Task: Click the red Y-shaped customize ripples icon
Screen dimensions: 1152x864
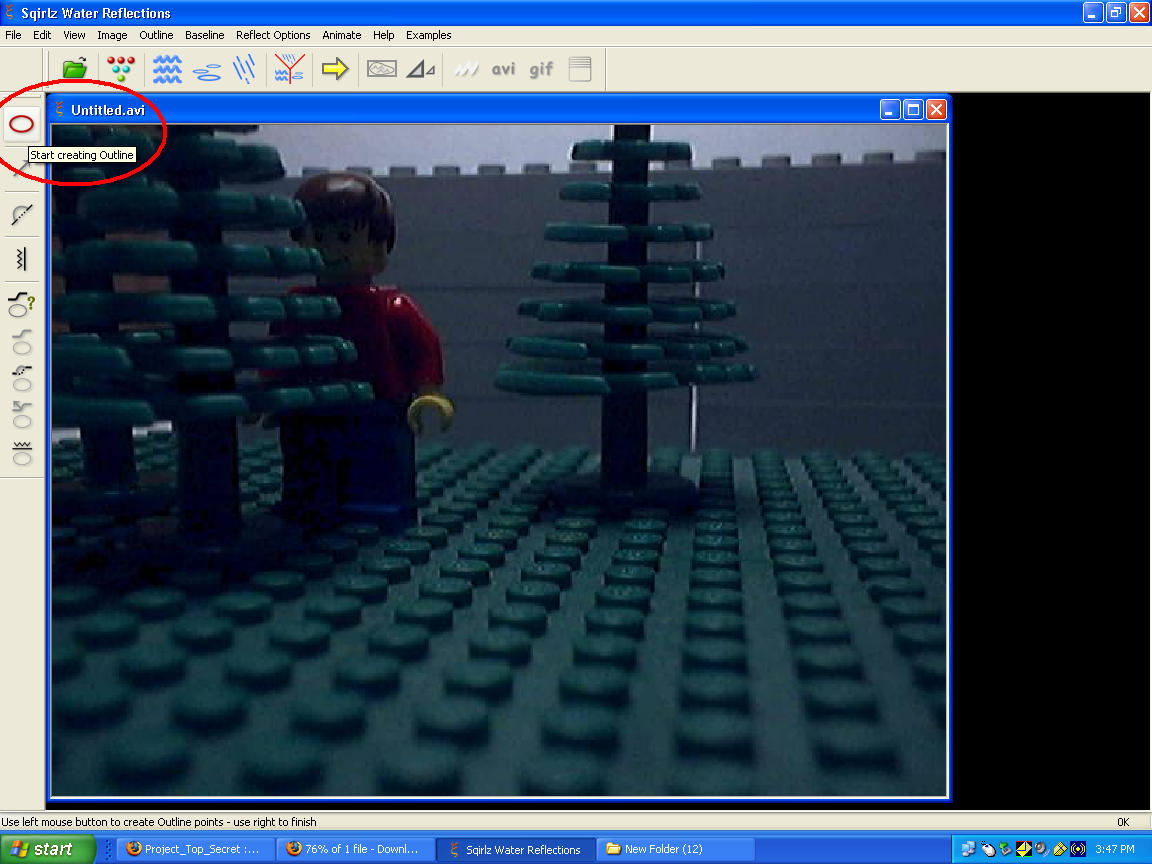Action: 289,69
